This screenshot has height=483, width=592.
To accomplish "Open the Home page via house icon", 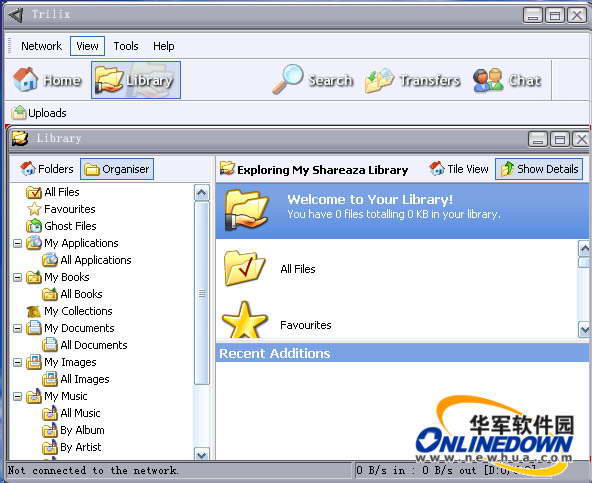I will (x=25, y=79).
